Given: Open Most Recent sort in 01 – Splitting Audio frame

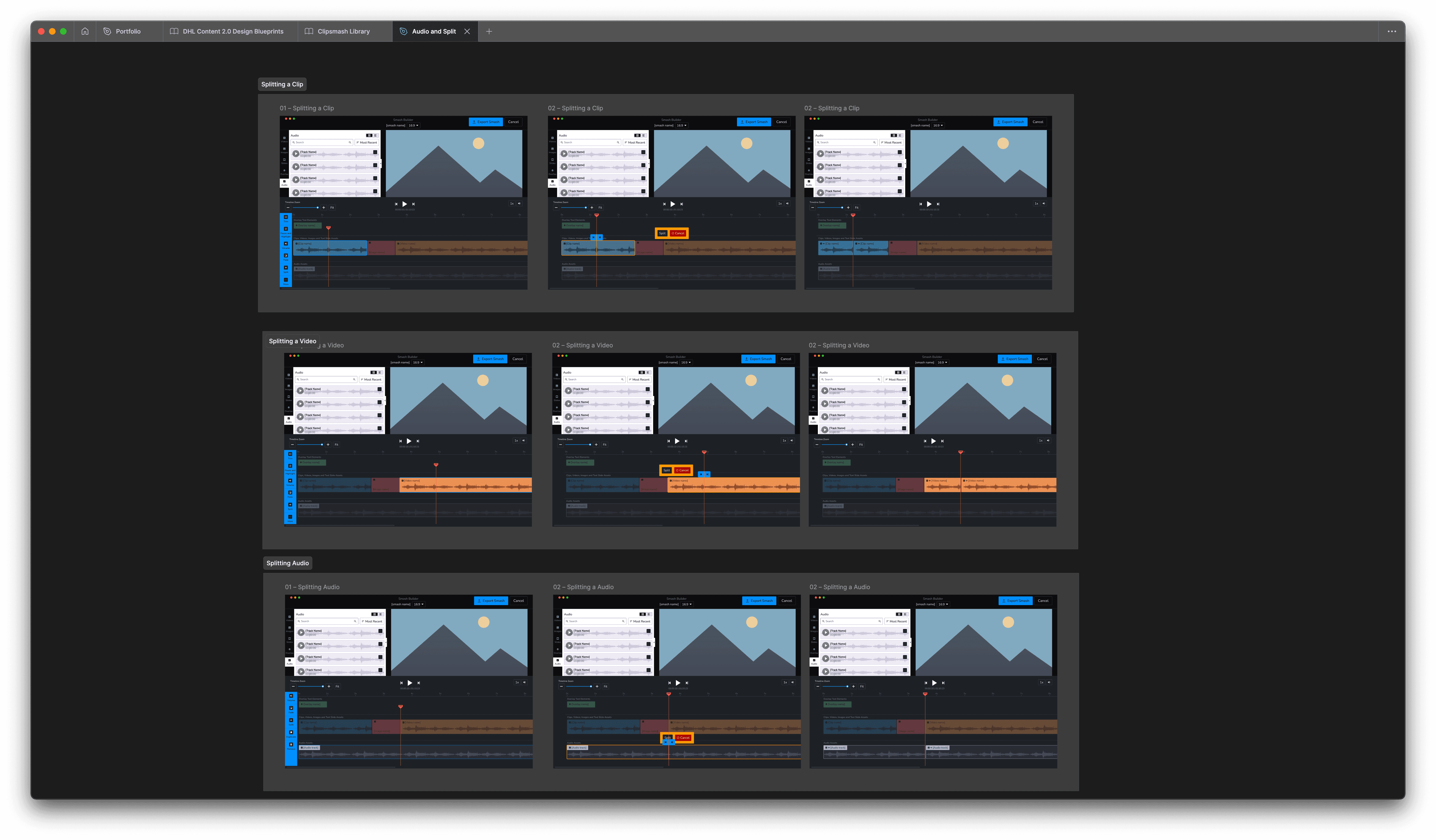Looking at the screenshot, I should tap(373, 621).
